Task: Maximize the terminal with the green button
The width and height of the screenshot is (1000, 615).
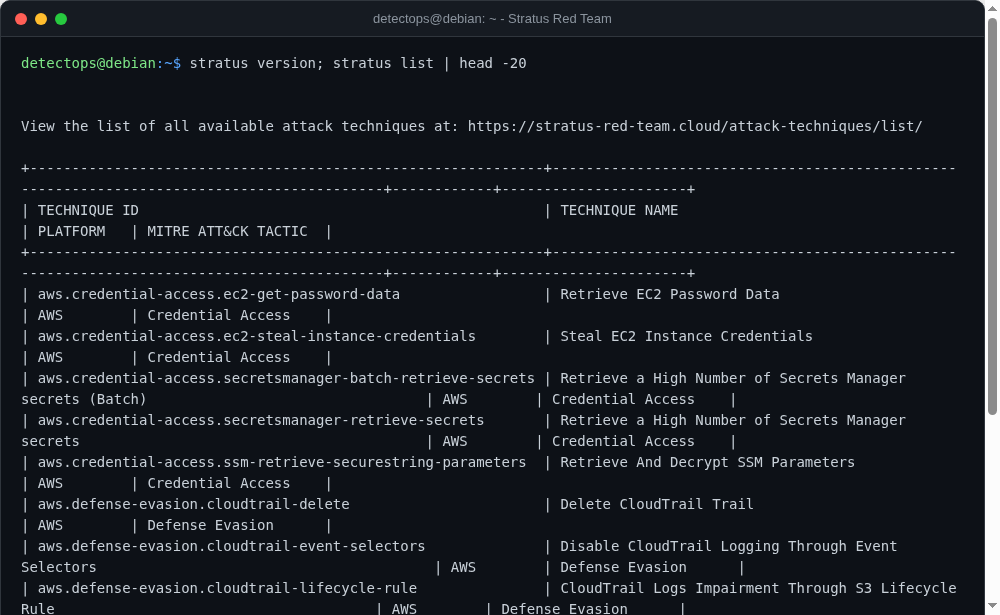Action: 61,19
